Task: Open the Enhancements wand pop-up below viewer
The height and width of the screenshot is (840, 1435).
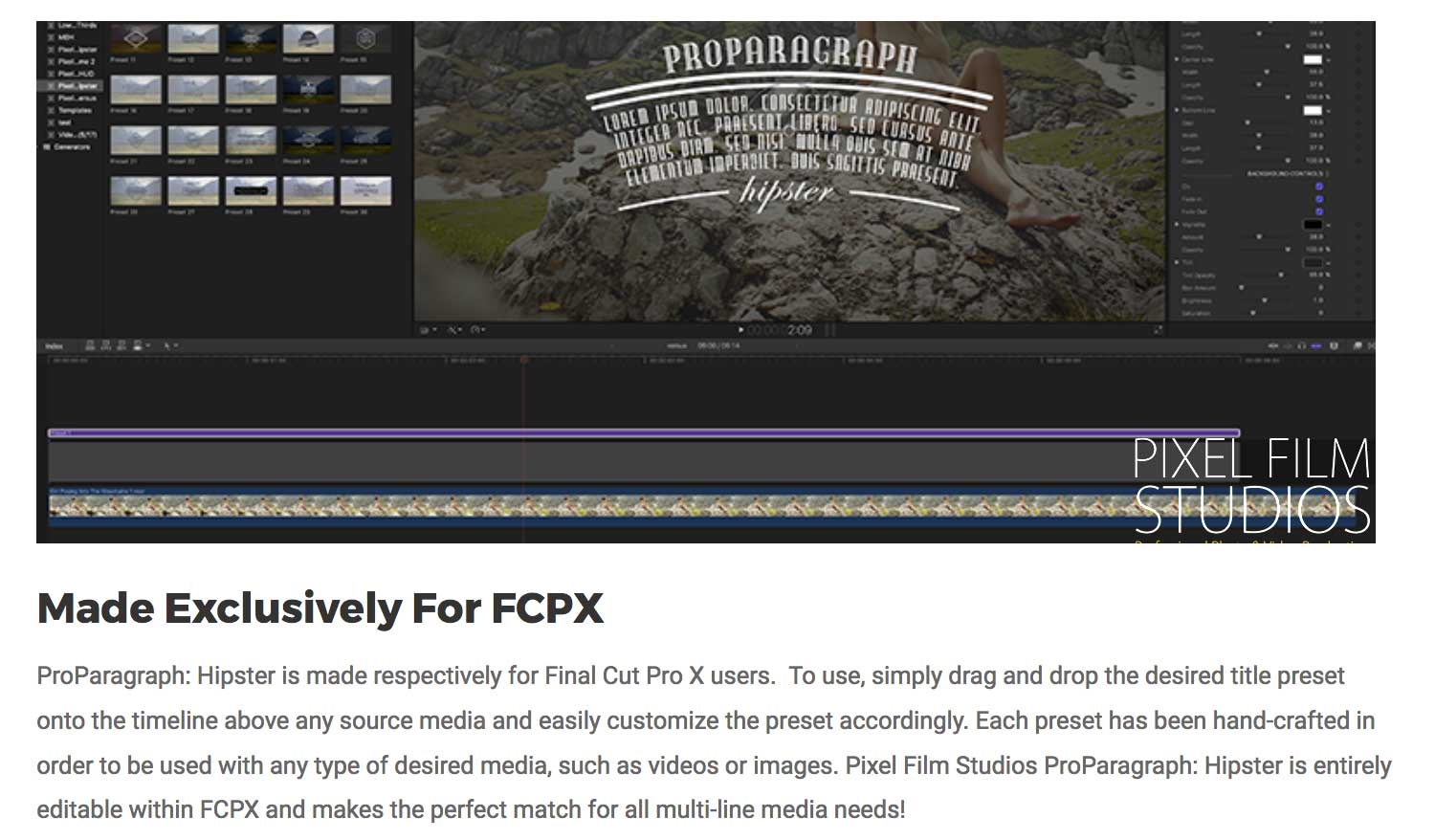Action: pos(454,330)
